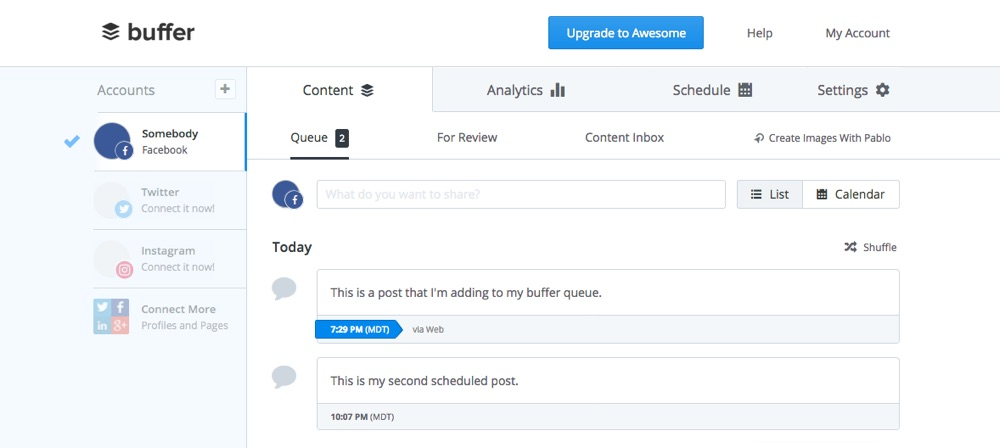1000x448 pixels.
Task: Click the 'via Web' label
Action: coord(428,330)
